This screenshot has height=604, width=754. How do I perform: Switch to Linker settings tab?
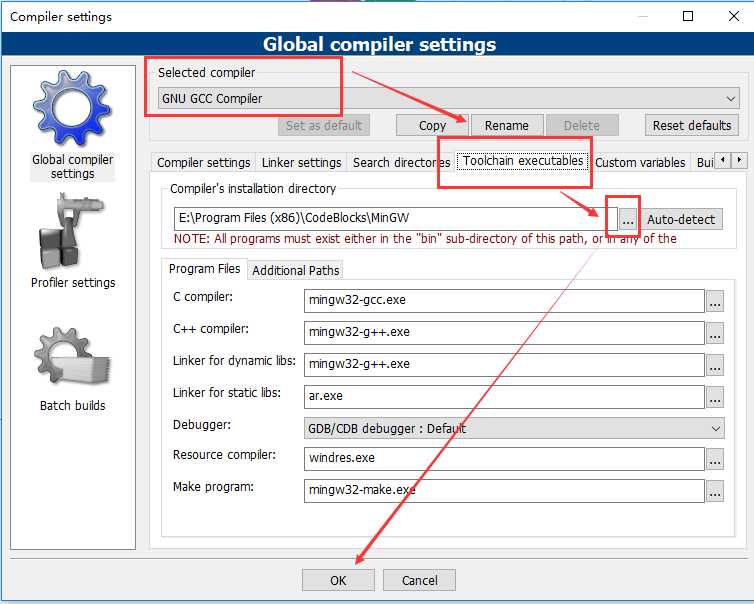(302, 163)
